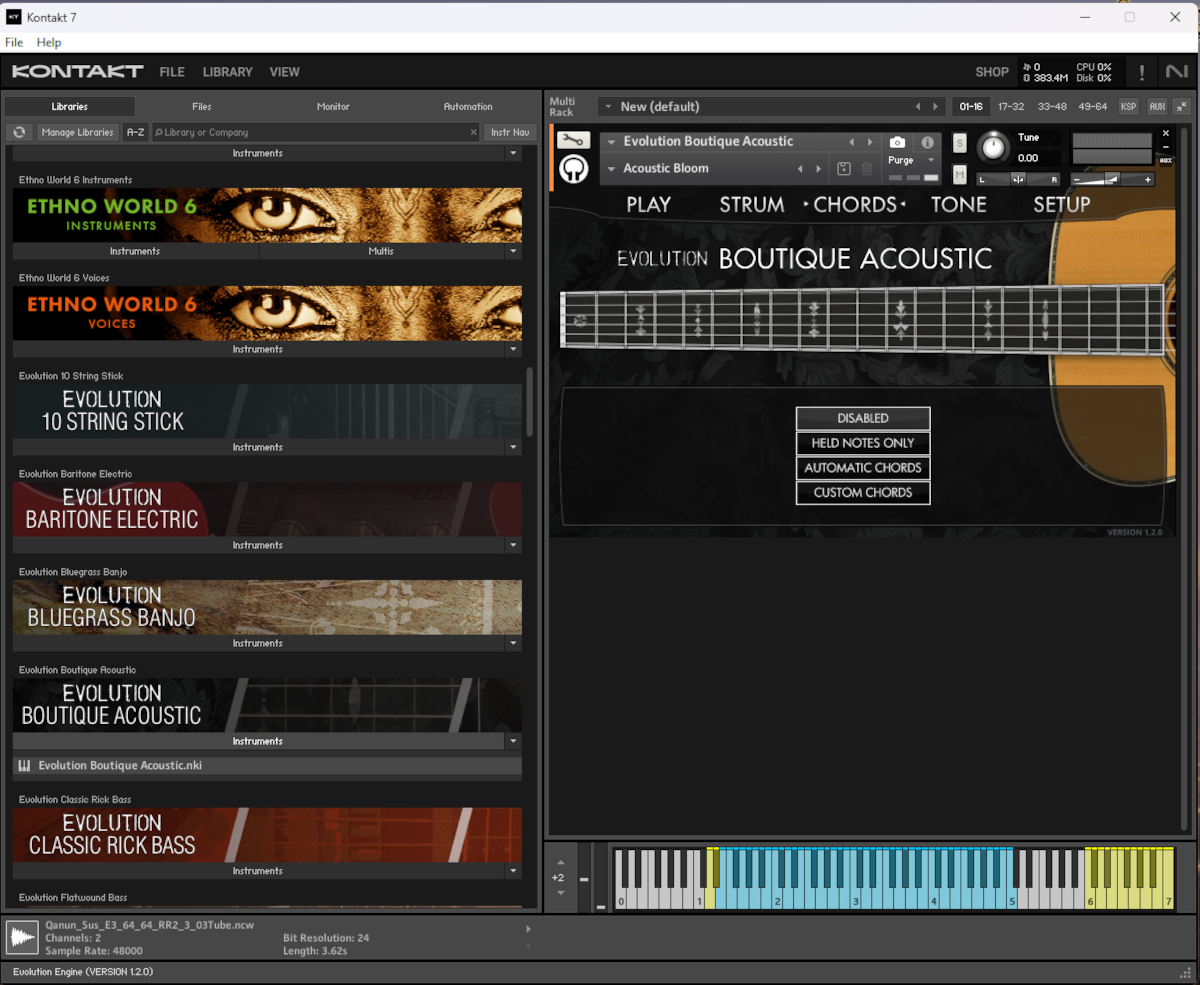Image resolution: width=1200 pixels, height=985 pixels.
Task: Go to previous snapshot before Acoustic Bloom
Action: (x=800, y=169)
